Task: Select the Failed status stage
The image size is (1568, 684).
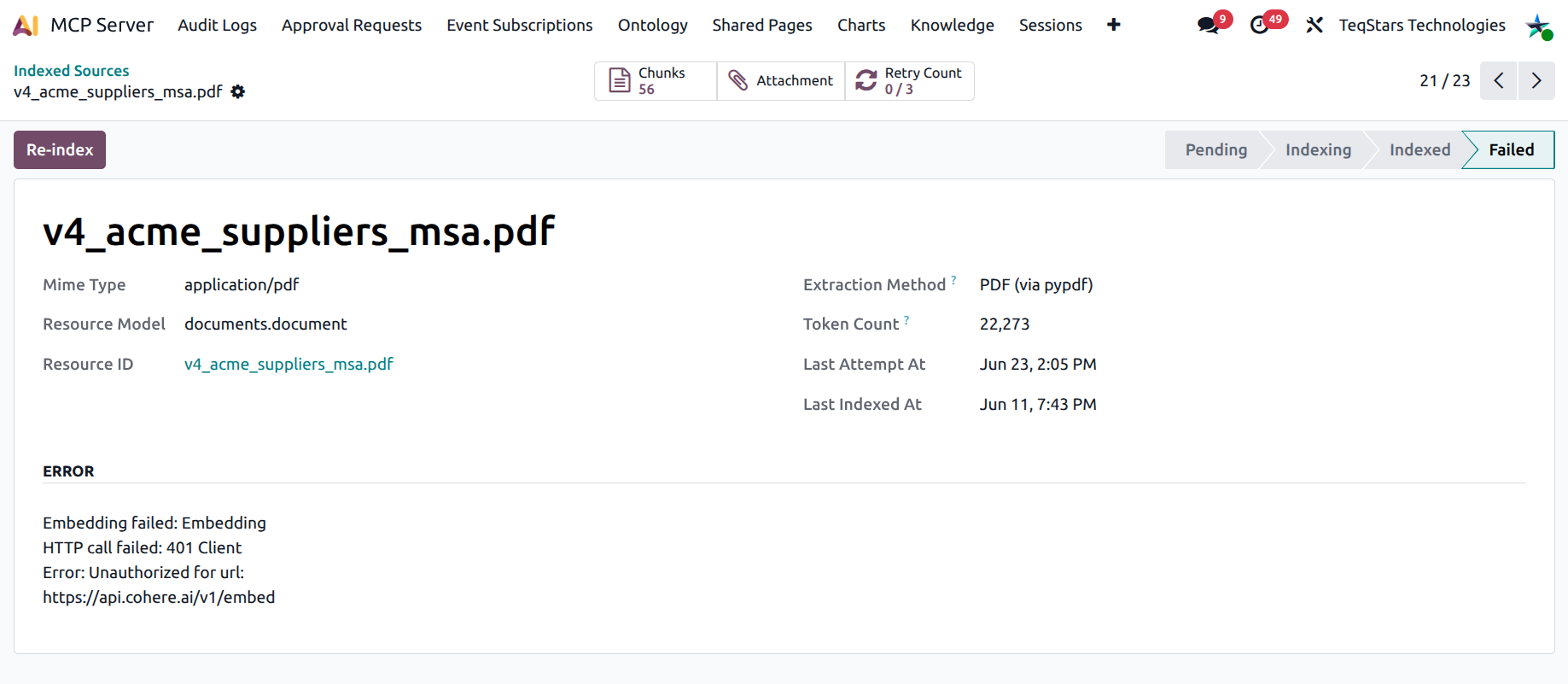Action: [x=1511, y=149]
